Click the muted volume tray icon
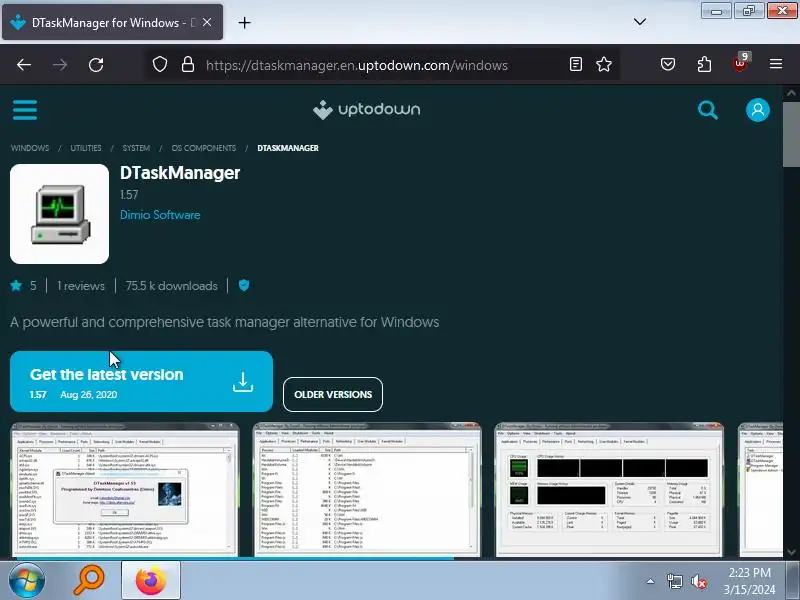The height and width of the screenshot is (600, 800). pyautogui.click(x=698, y=581)
